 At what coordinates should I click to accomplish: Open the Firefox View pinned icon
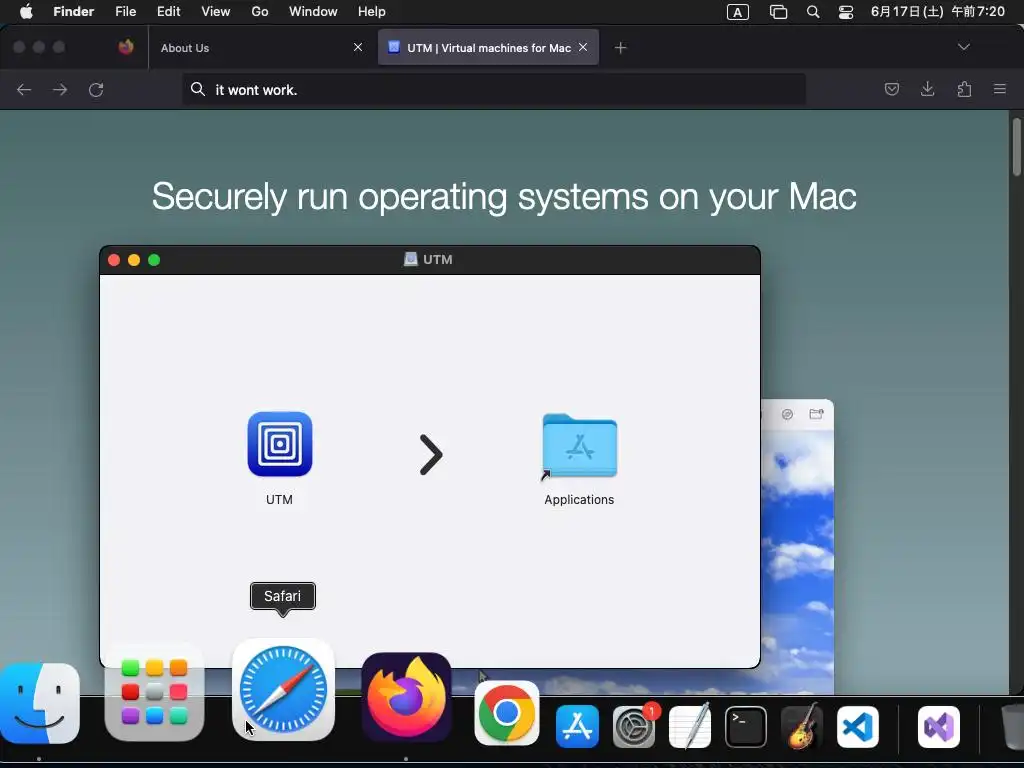tap(126, 47)
